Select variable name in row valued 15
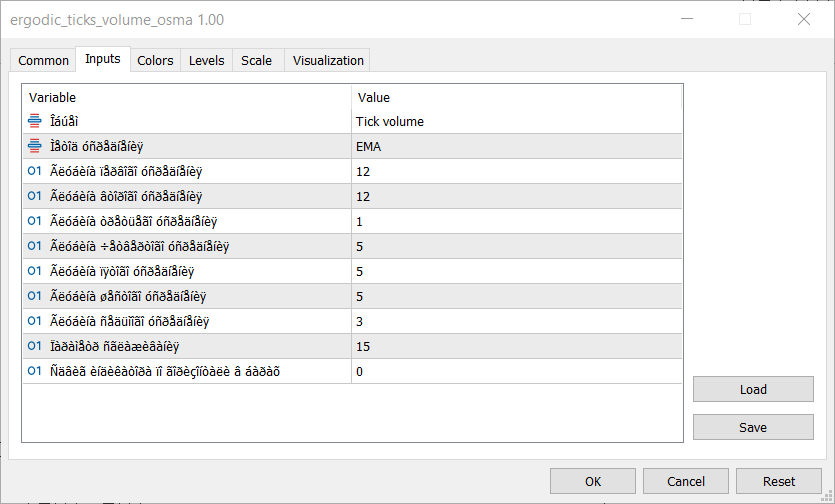The width and height of the screenshot is (835, 504). (x=114, y=347)
